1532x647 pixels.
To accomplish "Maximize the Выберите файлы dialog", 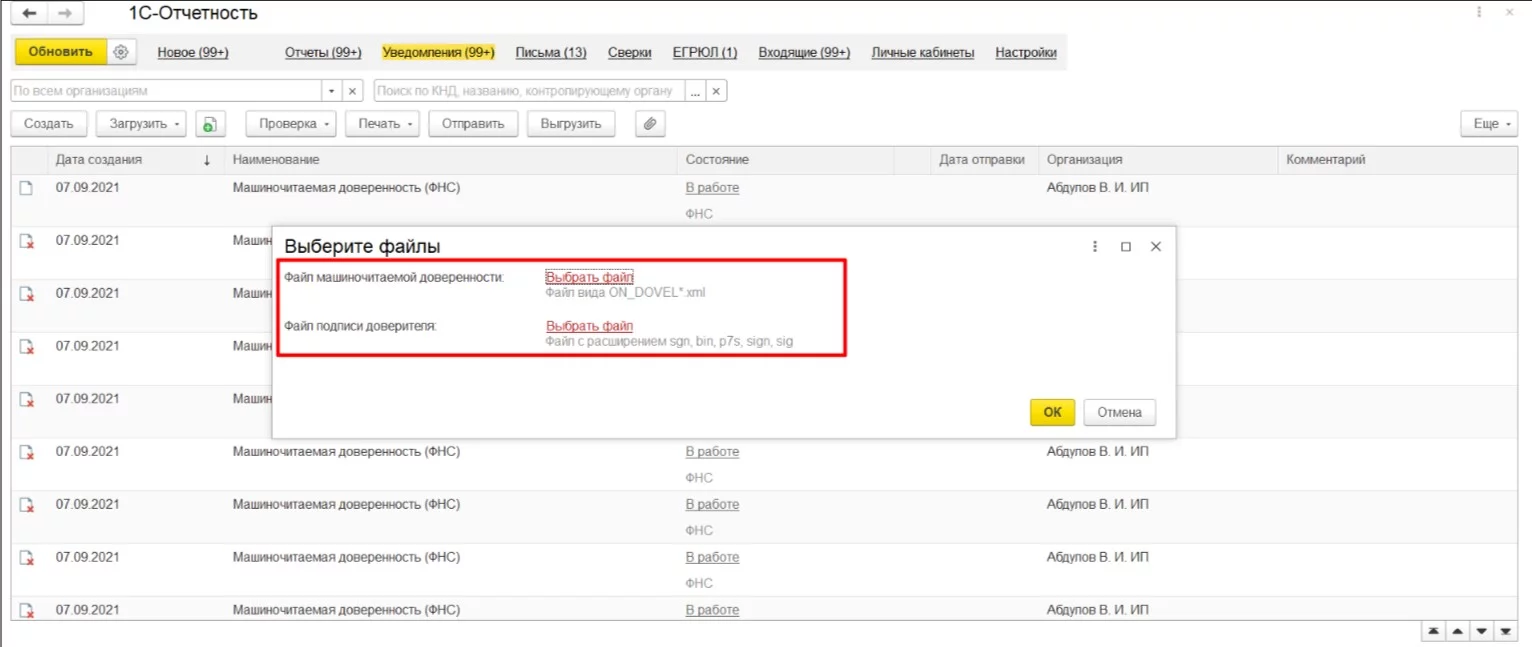I will [1125, 247].
